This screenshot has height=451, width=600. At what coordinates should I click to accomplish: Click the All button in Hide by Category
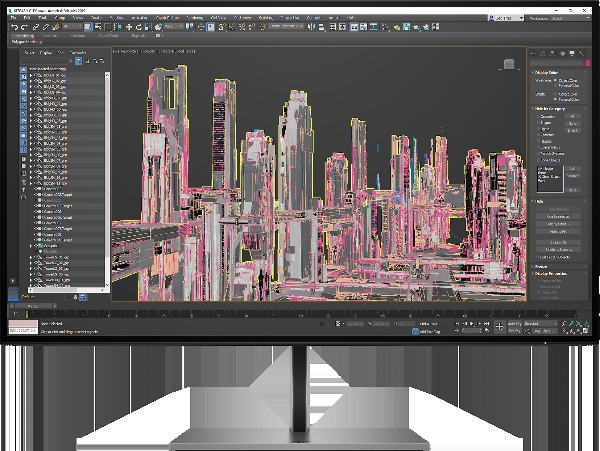pos(573,117)
